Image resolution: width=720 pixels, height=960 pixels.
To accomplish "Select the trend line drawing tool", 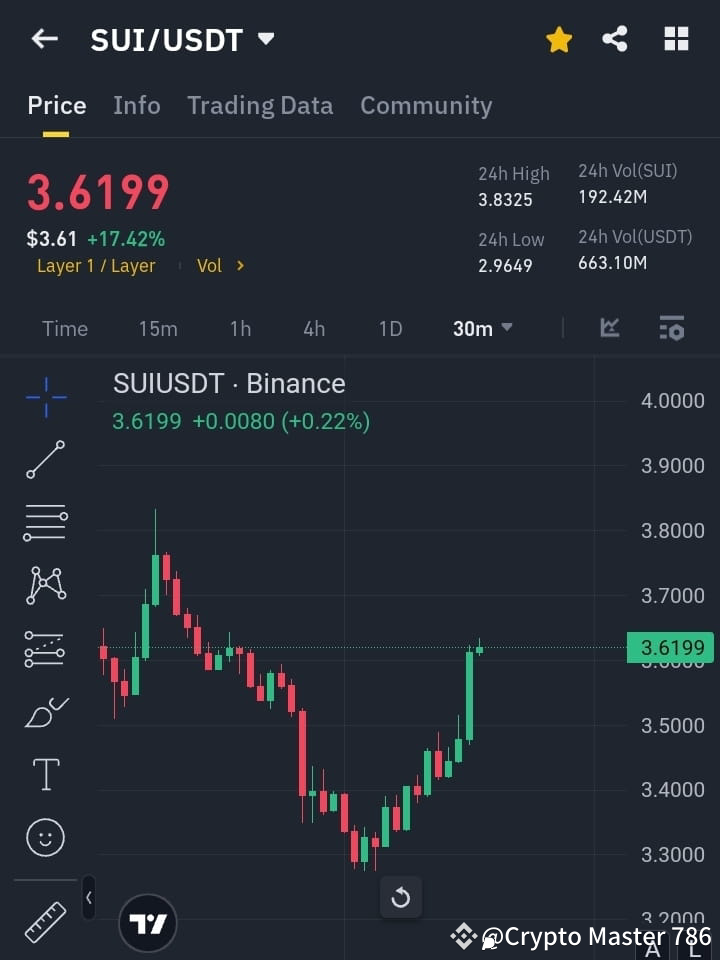I will coord(46,459).
